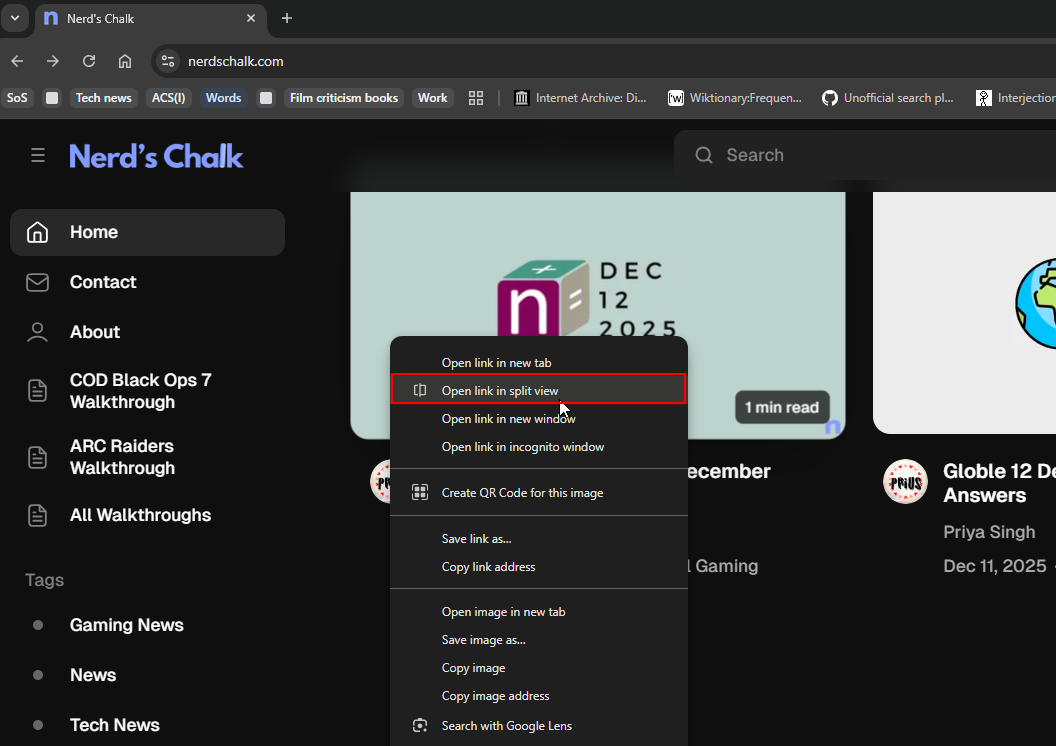
Task: Toggle the hamburger sidebar menu icon
Action: click(x=38, y=155)
